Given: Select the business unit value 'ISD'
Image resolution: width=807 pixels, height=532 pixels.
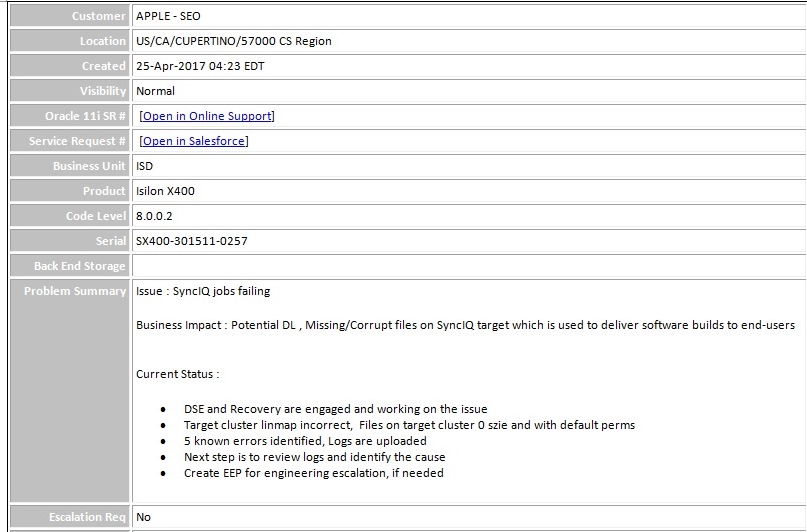Looking at the screenshot, I should click(x=145, y=166).
